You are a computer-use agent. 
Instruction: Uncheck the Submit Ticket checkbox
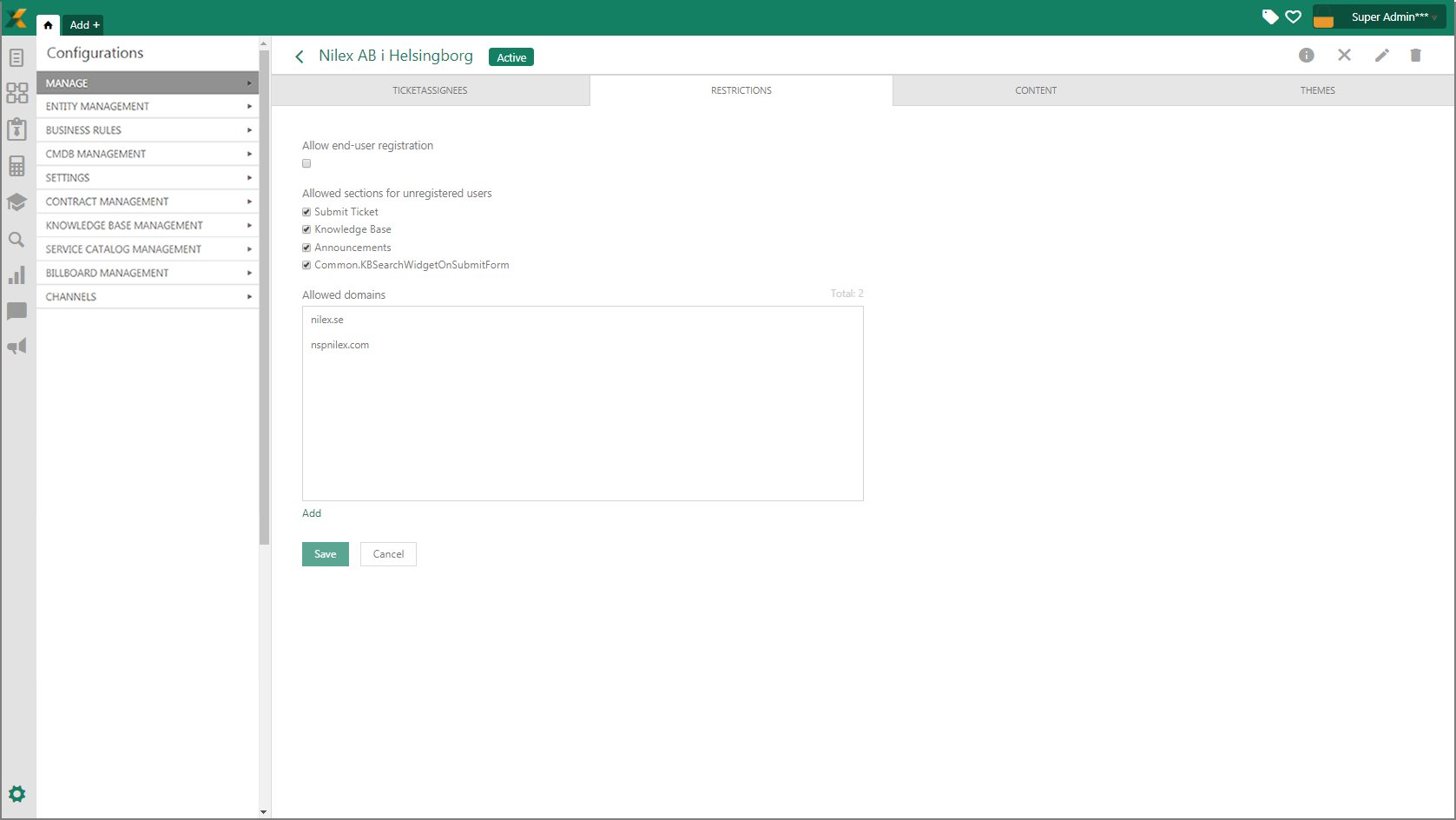tap(306, 212)
